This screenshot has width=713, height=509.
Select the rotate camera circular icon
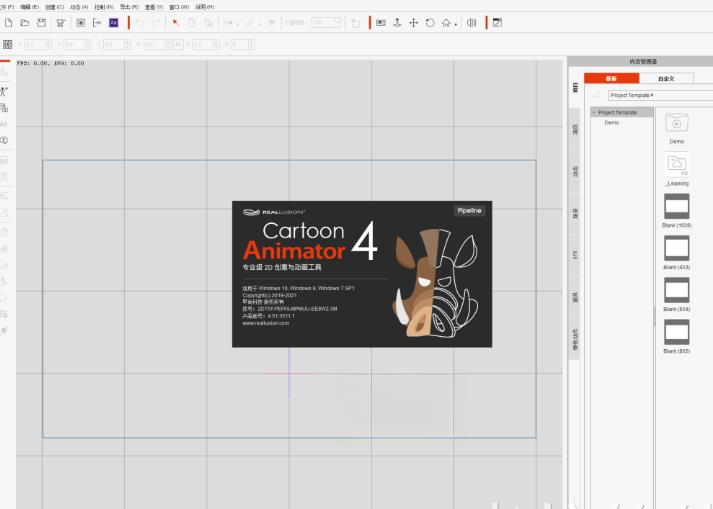(x=430, y=22)
